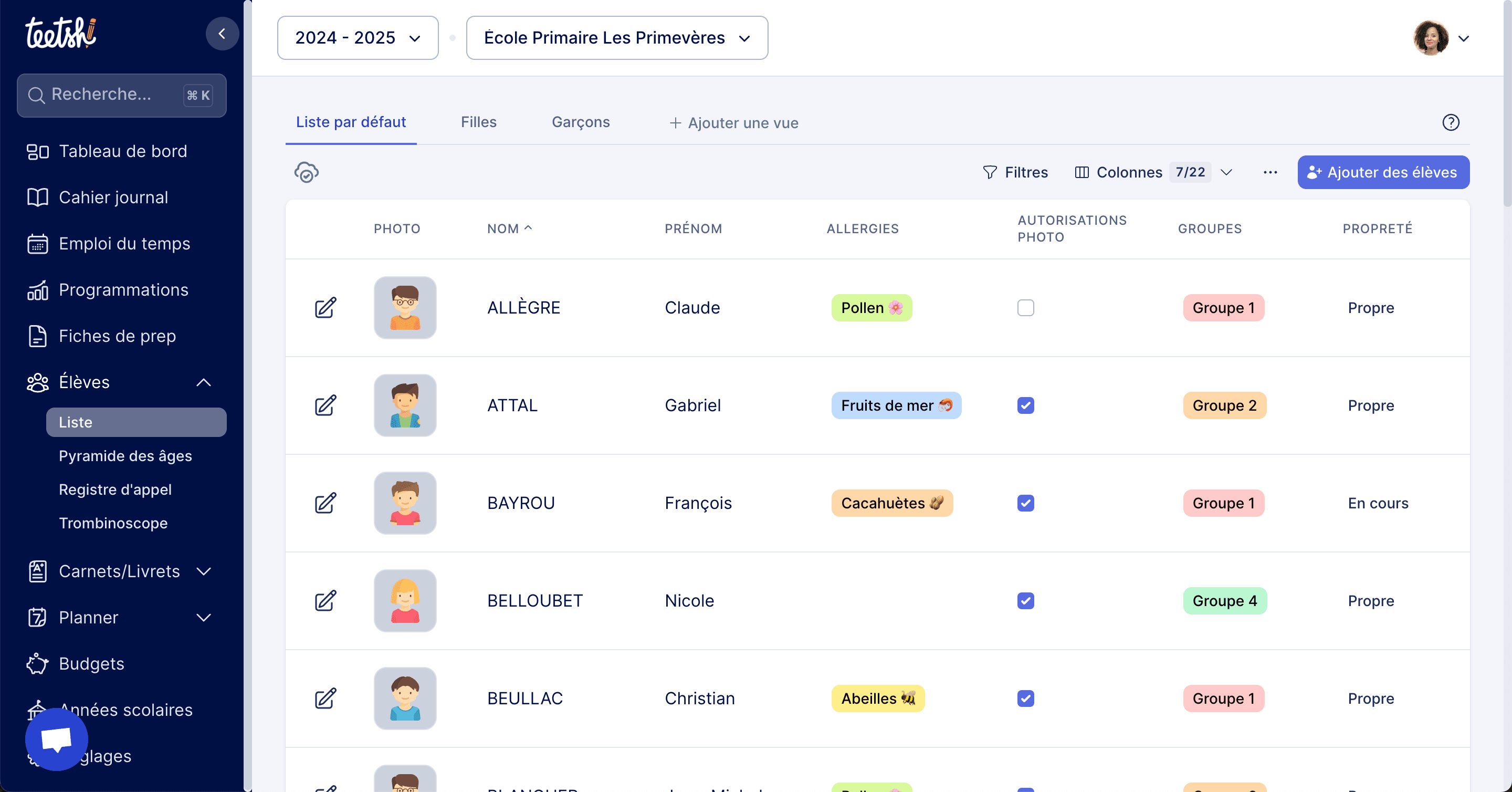Edit the ATTAL Gabriel row
Screen dimensions: 1512x792
coord(325,405)
